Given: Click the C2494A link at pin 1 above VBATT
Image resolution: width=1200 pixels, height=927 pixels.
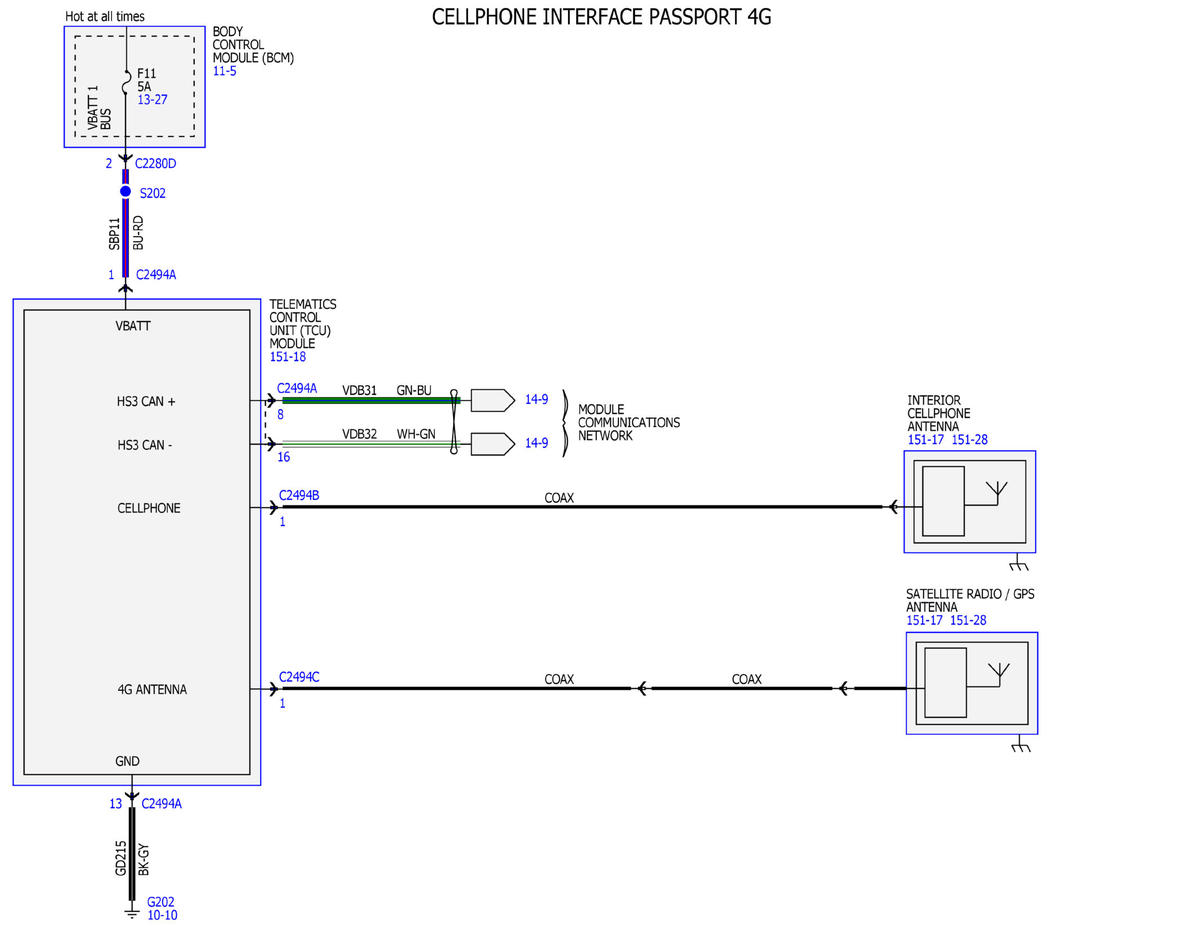Looking at the screenshot, I should click(155, 274).
